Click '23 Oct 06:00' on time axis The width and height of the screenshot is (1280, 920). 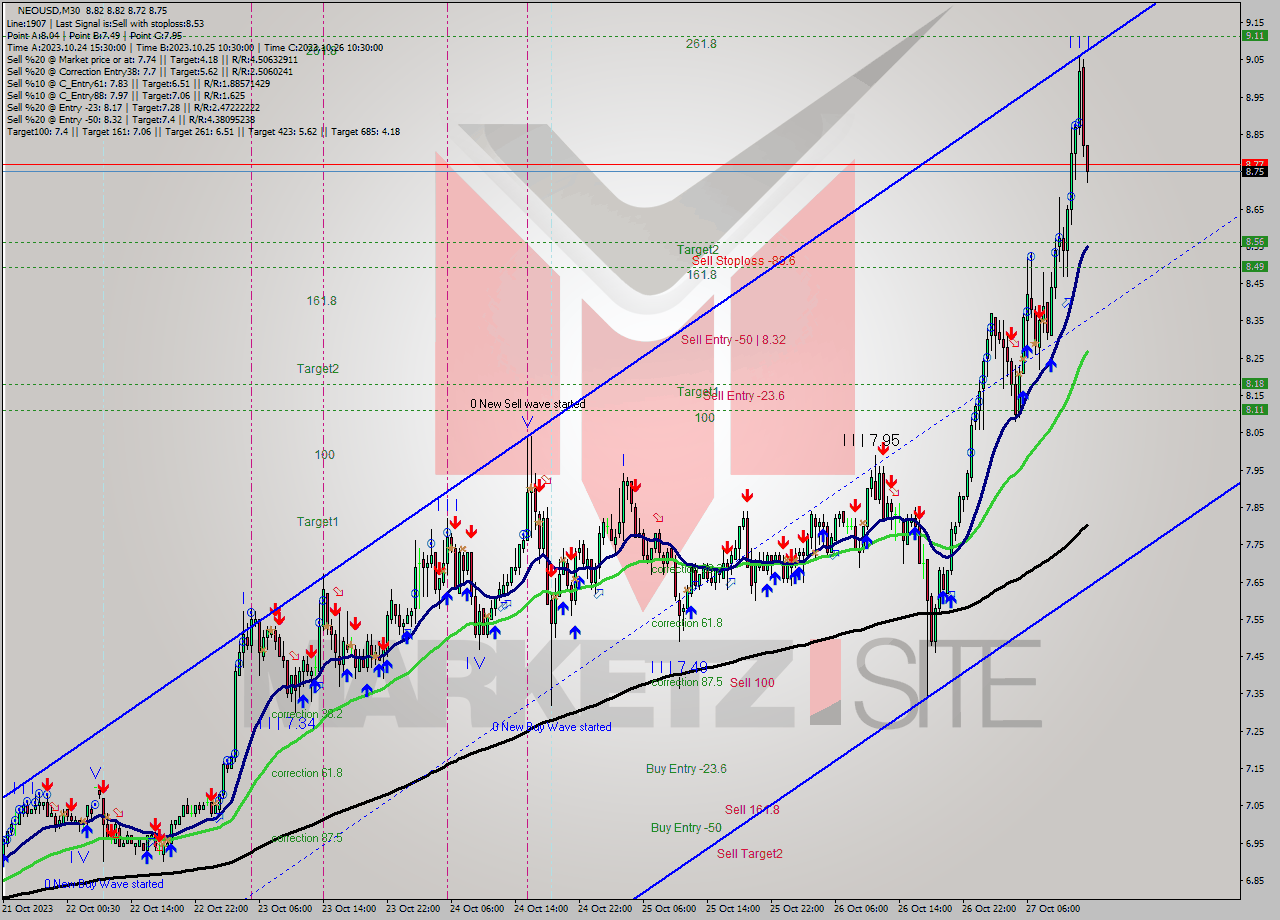(285, 909)
